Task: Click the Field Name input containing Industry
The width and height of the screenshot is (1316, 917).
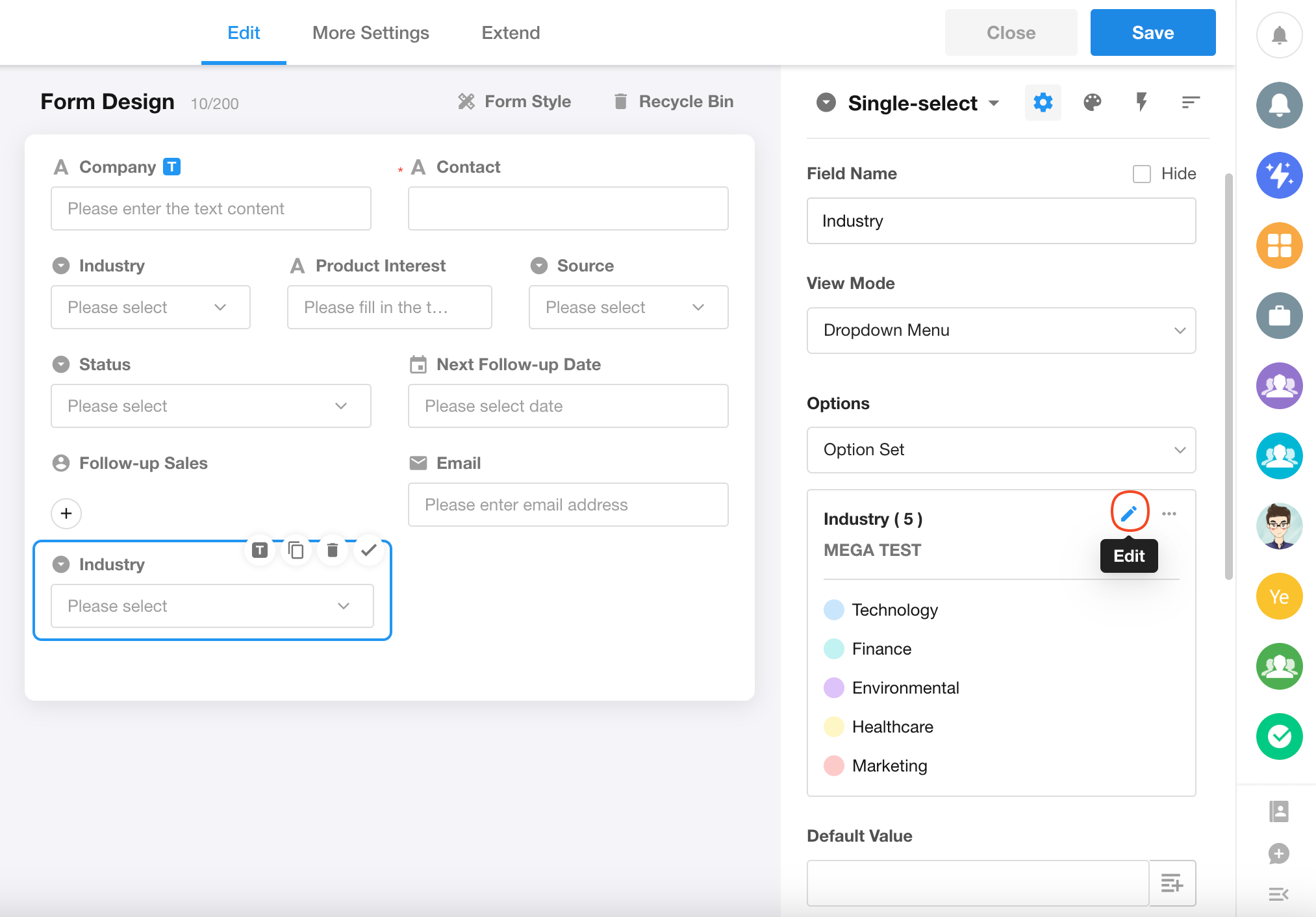Action: coord(1000,221)
